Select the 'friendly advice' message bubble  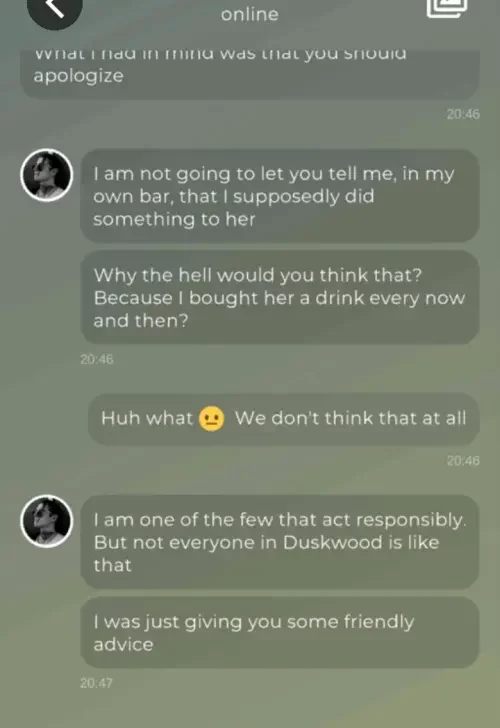[x=280, y=633]
